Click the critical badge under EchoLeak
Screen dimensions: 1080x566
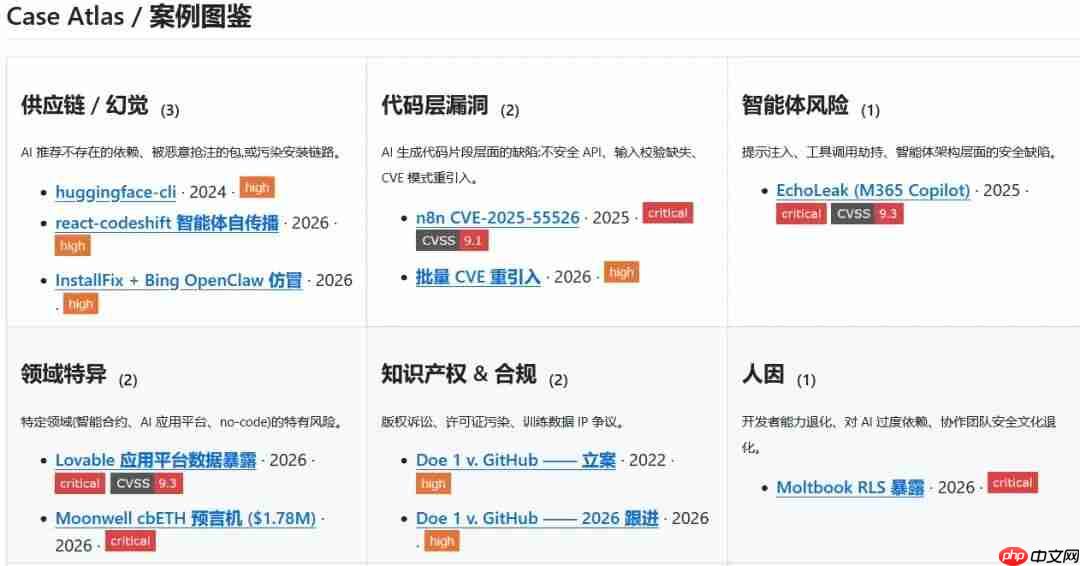click(x=801, y=213)
